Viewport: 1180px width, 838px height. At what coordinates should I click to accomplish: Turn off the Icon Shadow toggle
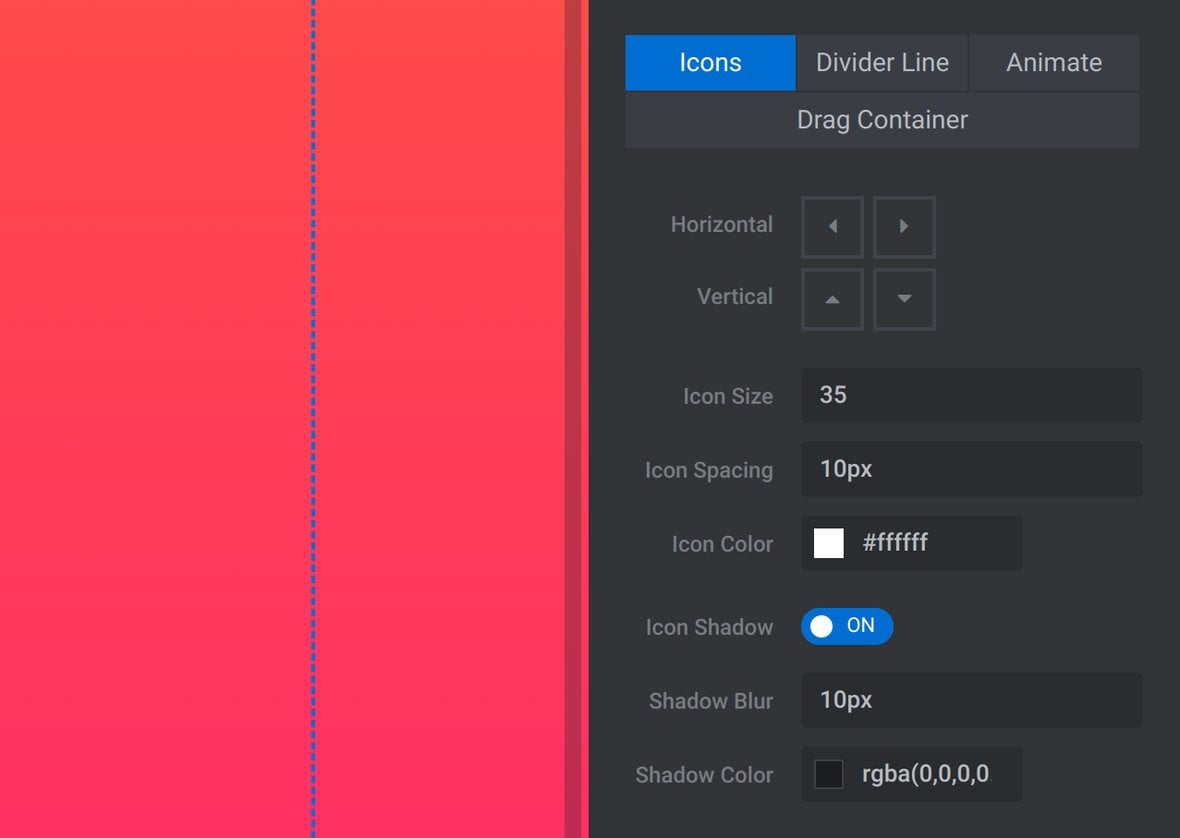847,626
